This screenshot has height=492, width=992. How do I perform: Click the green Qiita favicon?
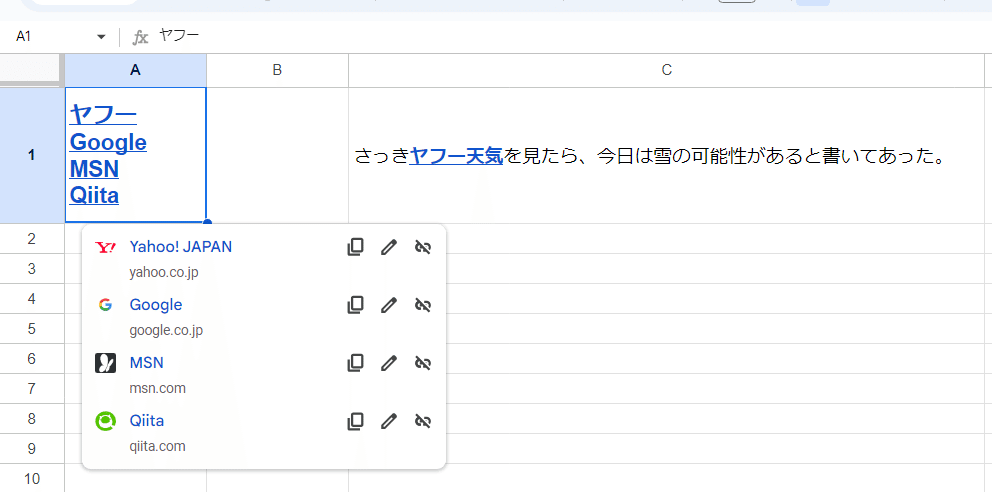(x=105, y=421)
